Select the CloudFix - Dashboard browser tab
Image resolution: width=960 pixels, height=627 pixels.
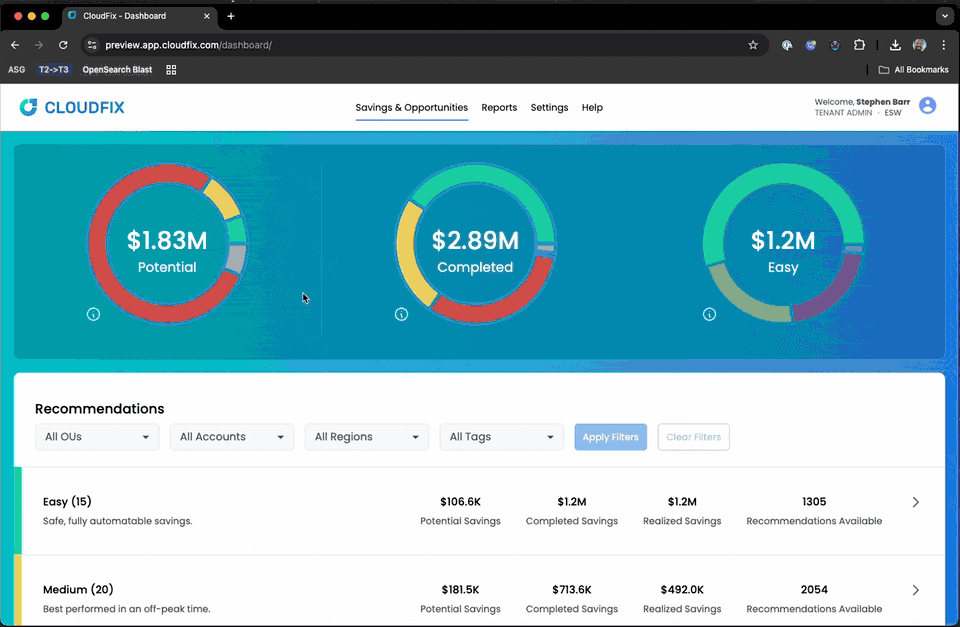tap(138, 16)
